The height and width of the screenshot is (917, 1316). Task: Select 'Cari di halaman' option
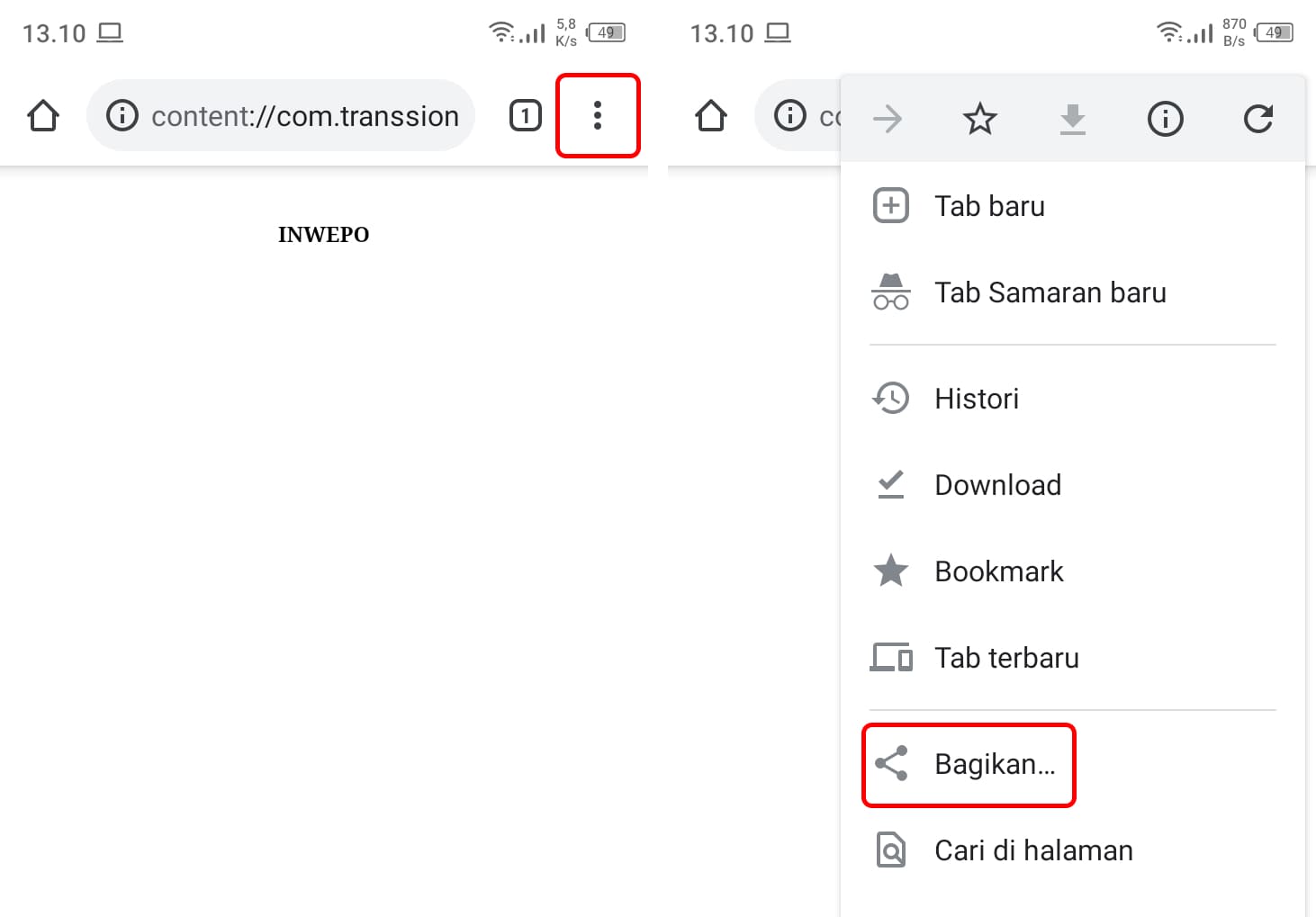click(x=1033, y=850)
